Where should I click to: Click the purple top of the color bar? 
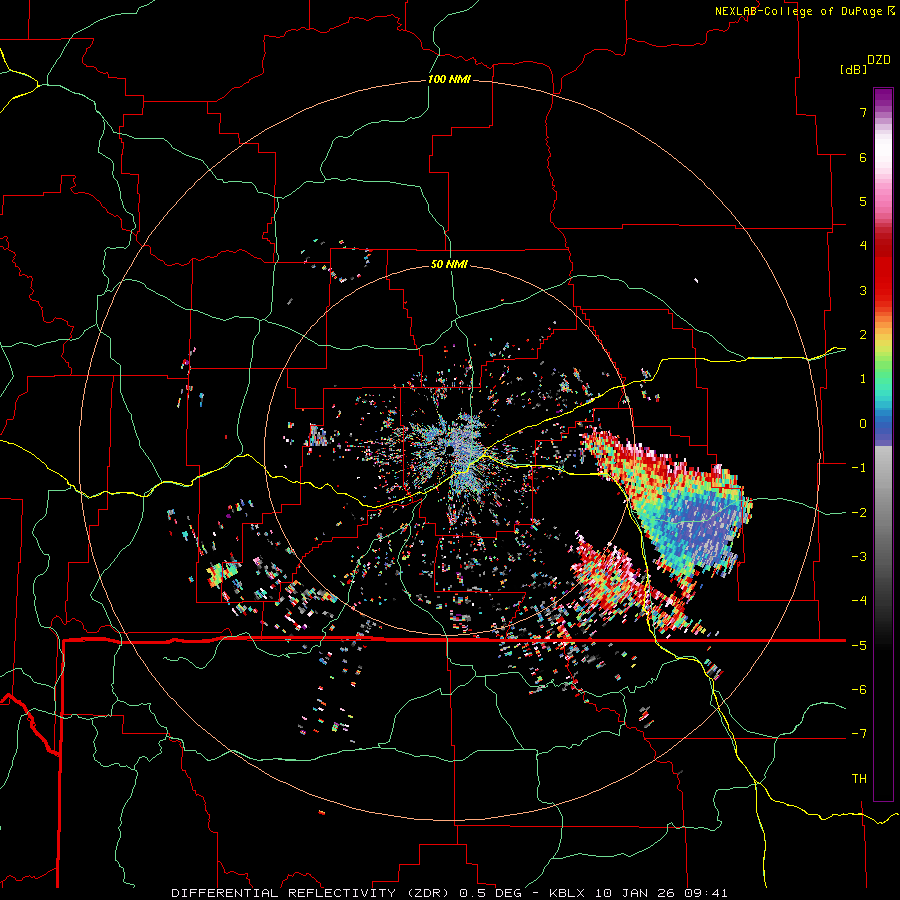click(x=883, y=98)
